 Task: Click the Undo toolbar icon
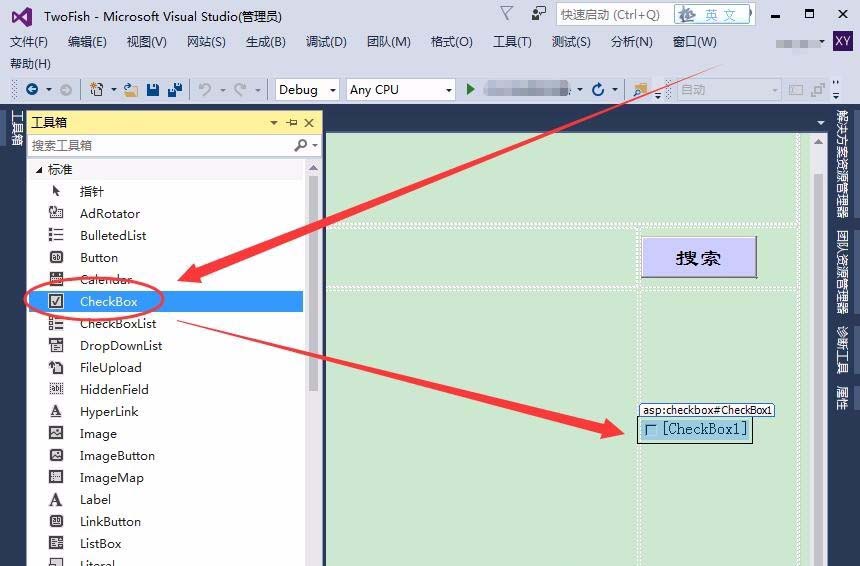205,89
